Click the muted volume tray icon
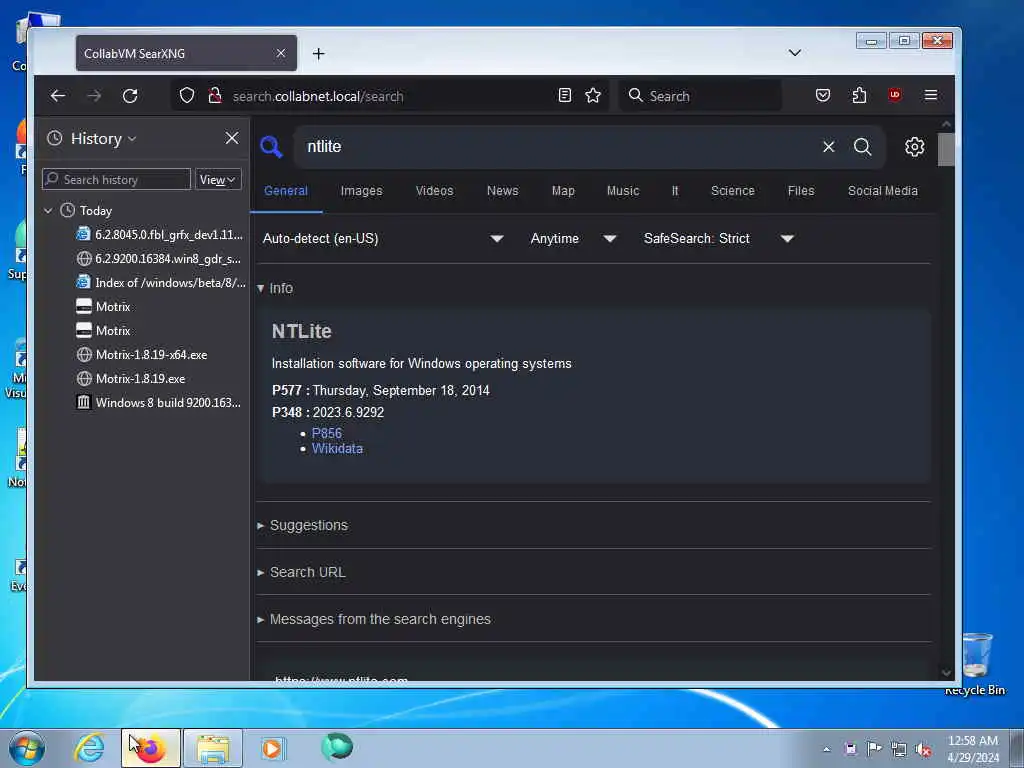 tap(923, 749)
